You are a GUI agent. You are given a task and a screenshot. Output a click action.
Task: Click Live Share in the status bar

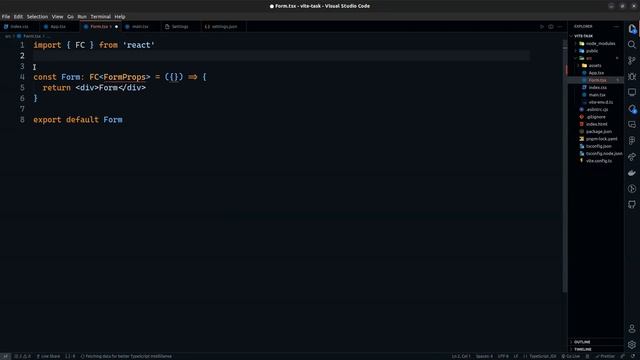pos(48,356)
